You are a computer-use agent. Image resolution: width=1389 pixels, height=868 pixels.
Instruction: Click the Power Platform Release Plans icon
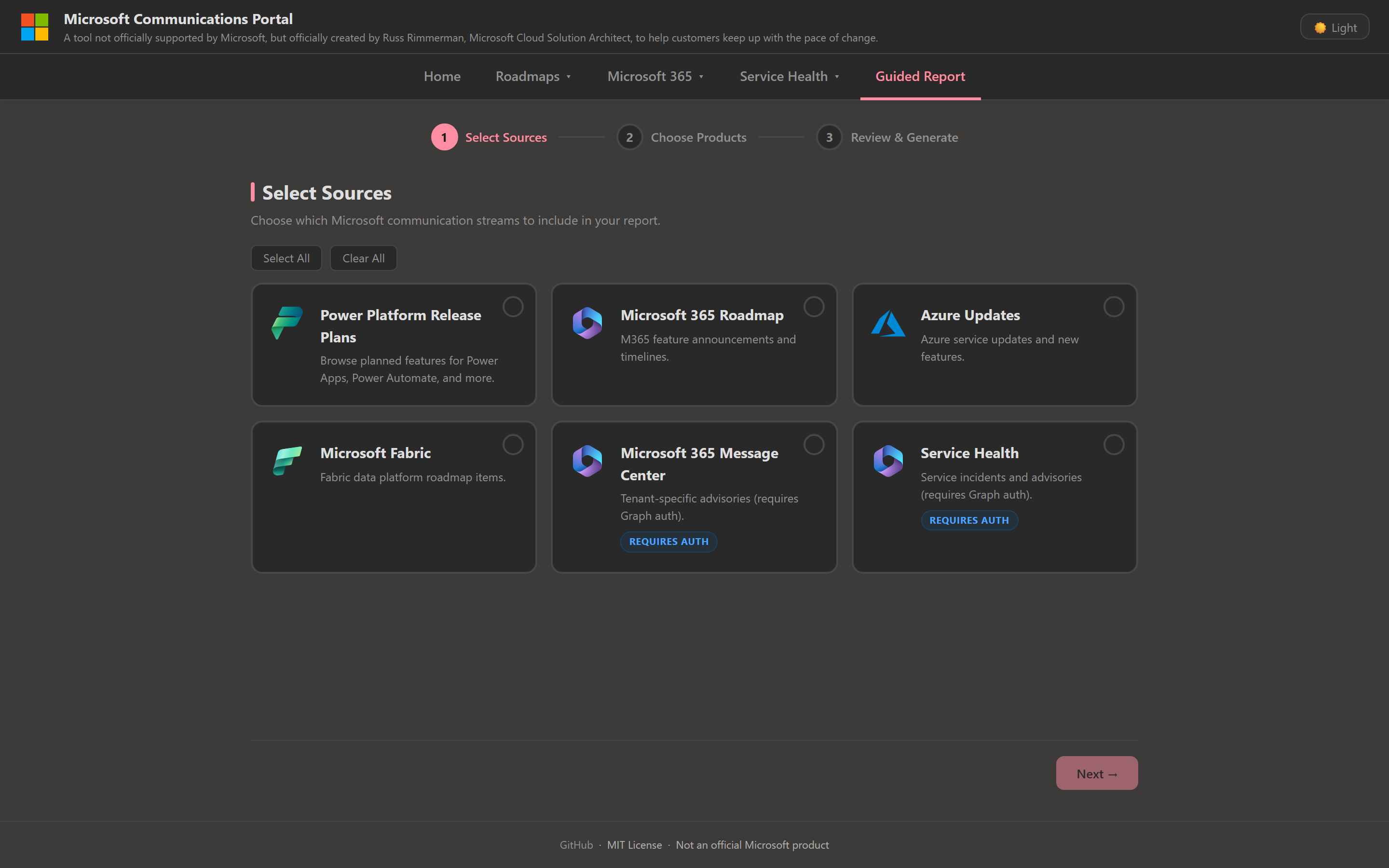[287, 323]
